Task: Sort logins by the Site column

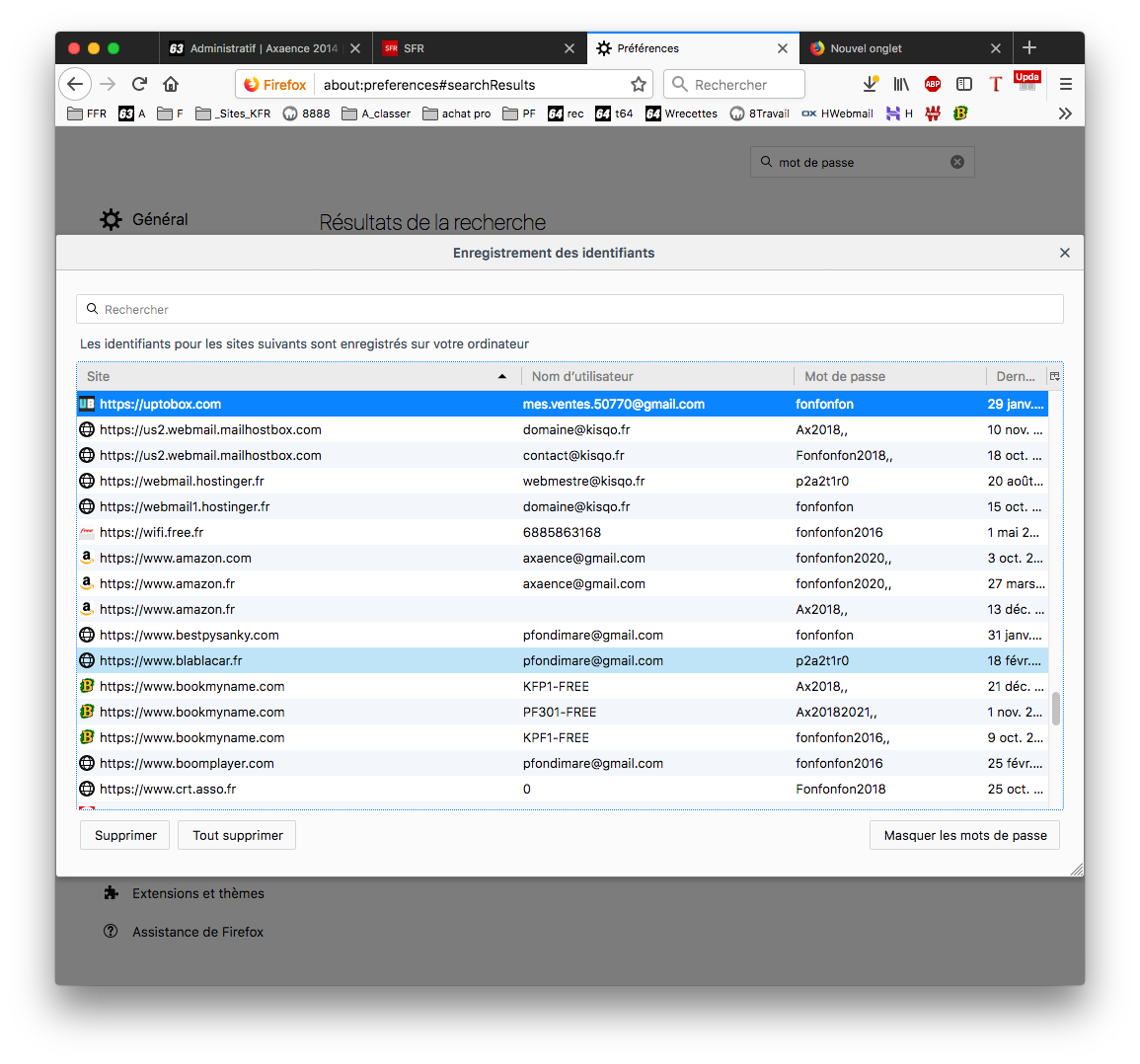Action: click(298, 376)
